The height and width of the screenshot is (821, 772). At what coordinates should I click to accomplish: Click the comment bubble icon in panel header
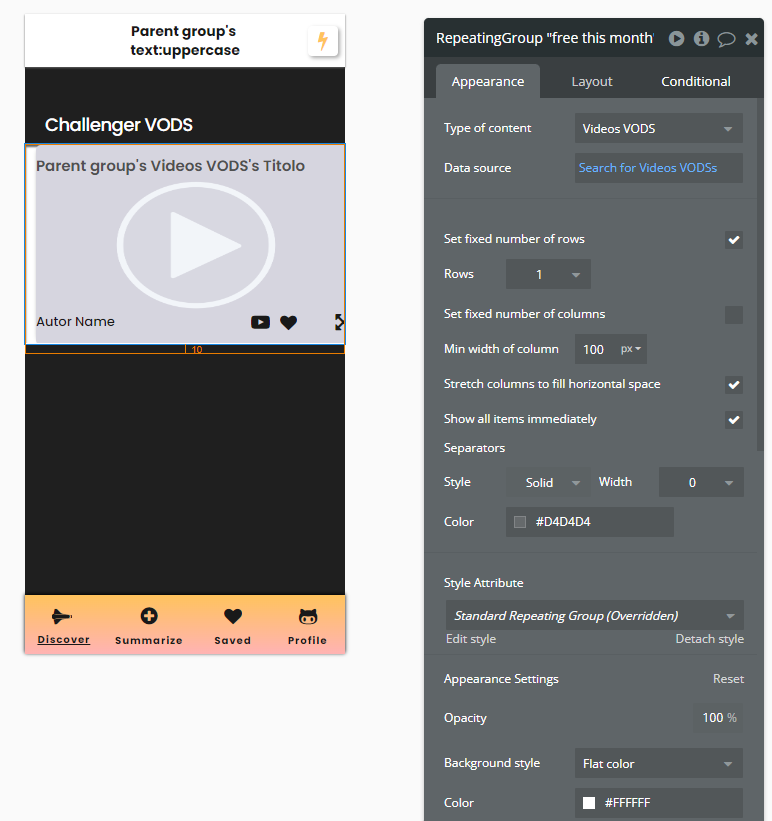coord(727,39)
